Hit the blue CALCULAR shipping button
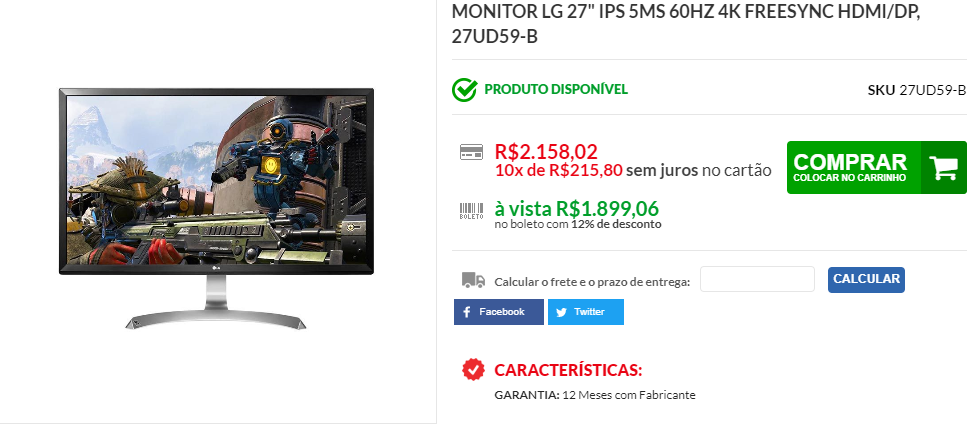The width and height of the screenshot is (969, 430). (866, 279)
